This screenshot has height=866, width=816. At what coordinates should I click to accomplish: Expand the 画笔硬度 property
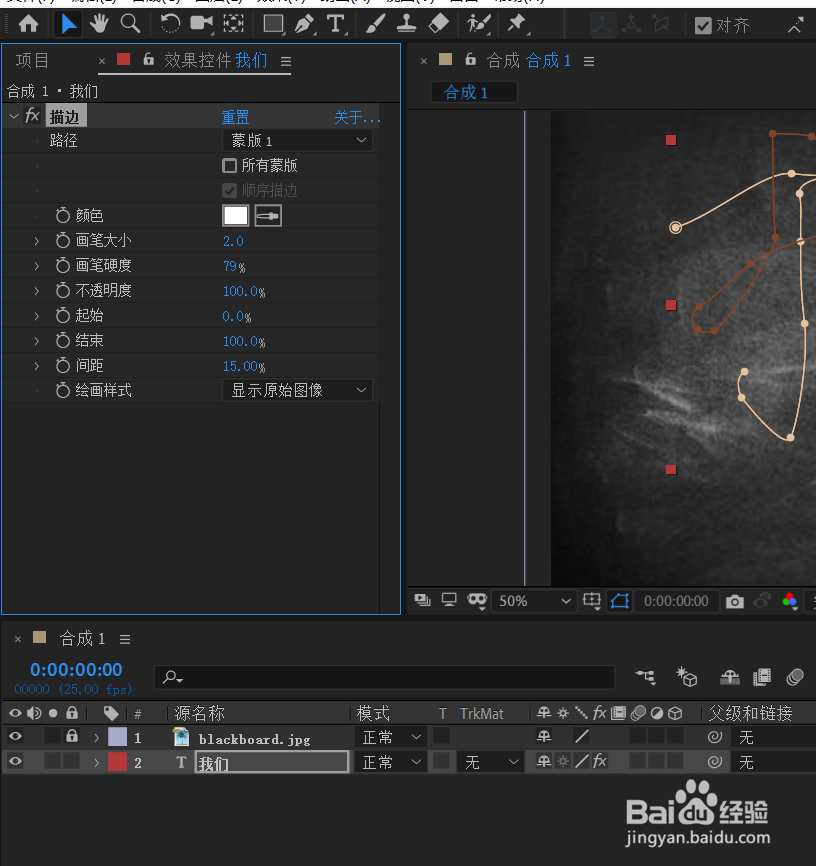(x=36, y=266)
